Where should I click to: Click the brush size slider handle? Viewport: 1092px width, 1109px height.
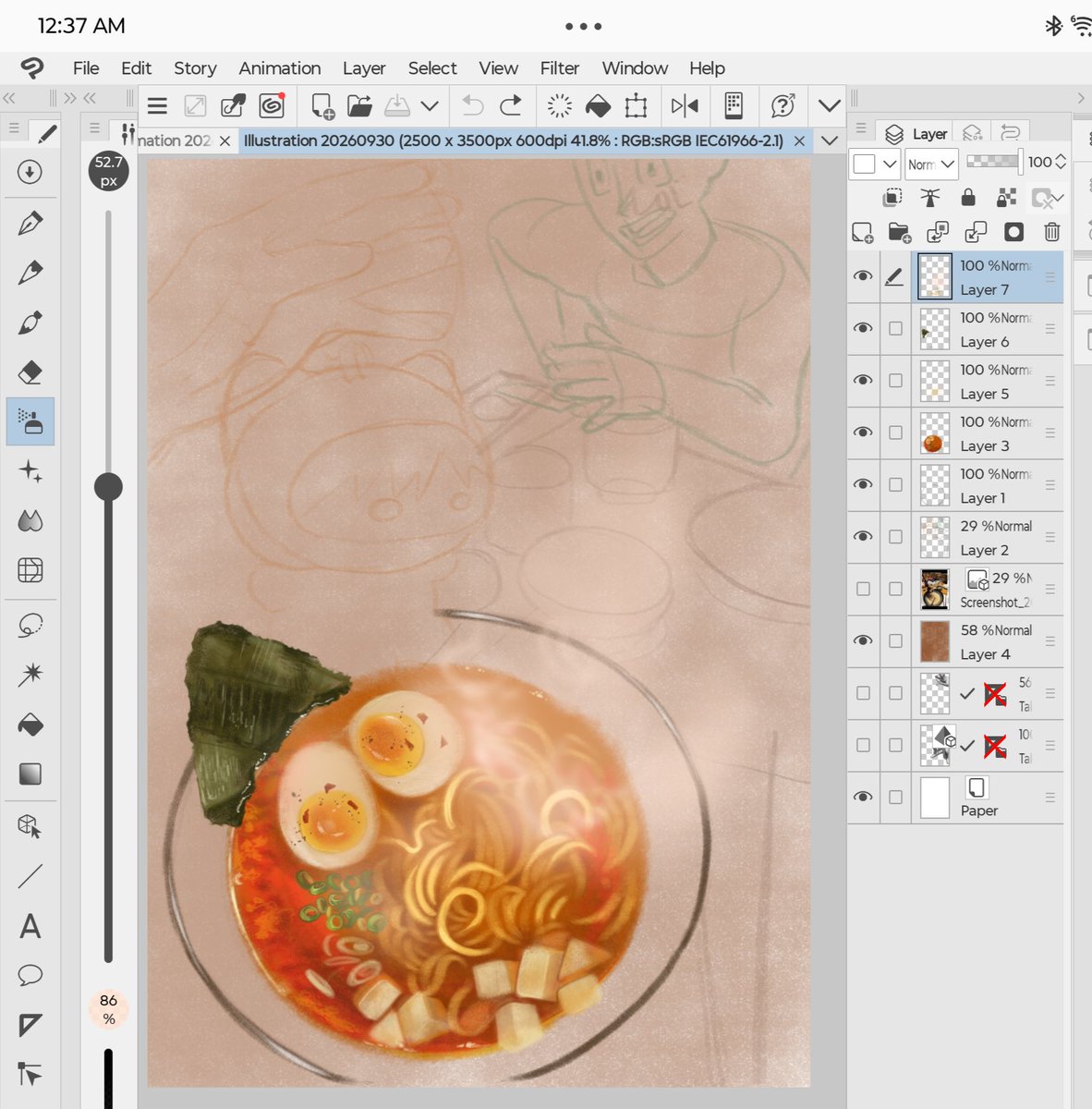[x=109, y=487]
